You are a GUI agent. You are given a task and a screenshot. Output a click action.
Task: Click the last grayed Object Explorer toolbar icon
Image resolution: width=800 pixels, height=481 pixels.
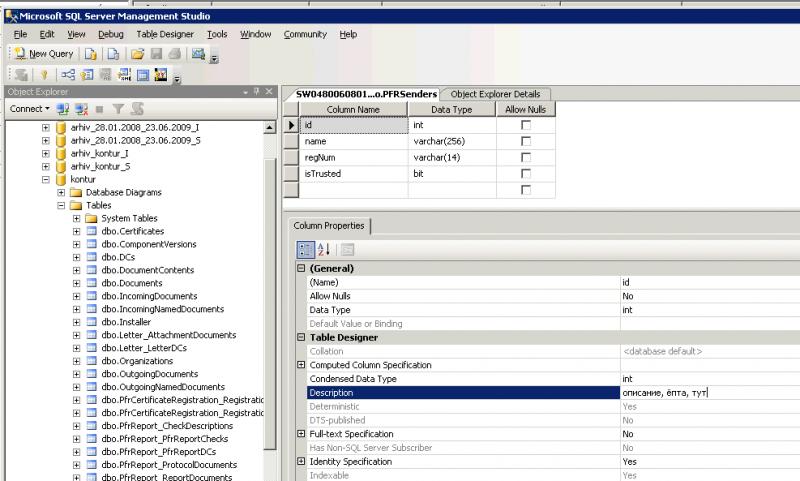tap(137, 109)
